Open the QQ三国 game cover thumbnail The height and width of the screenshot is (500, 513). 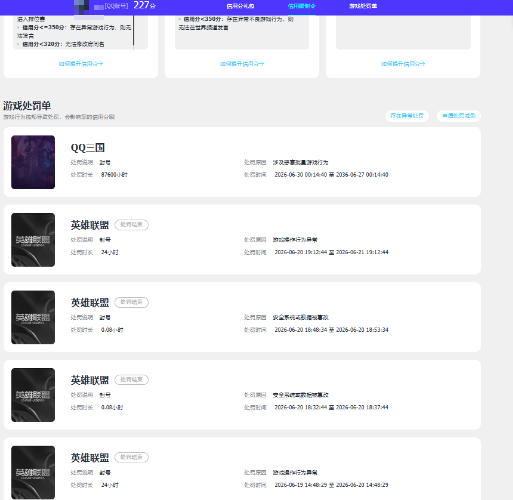pyautogui.click(x=33, y=162)
